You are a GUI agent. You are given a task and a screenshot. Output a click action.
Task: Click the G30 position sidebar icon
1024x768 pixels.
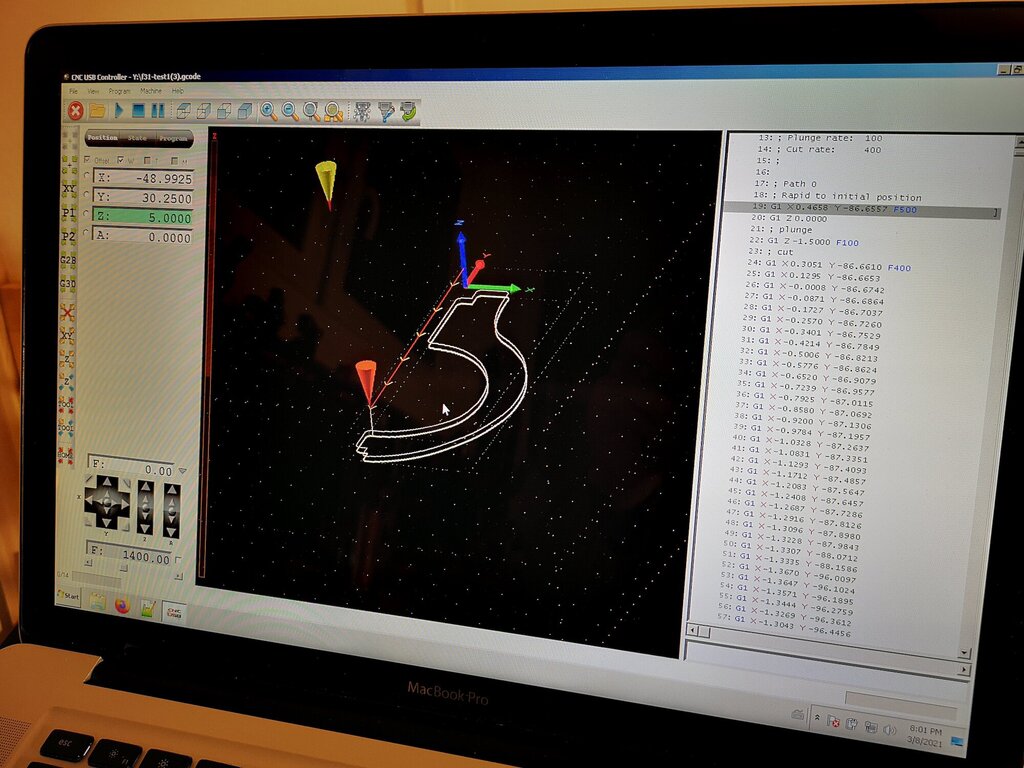[68, 285]
